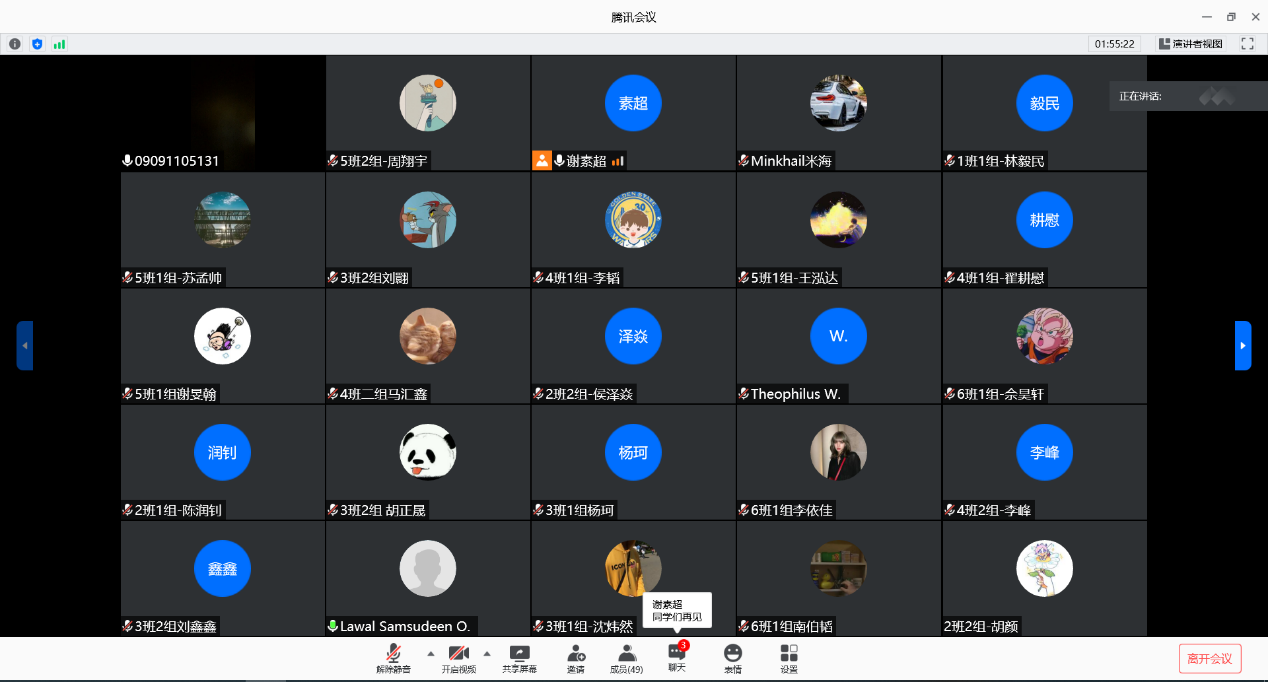Turn on the camera with 开启视频
This screenshot has width=1268, height=682.
tap(459, 658)
